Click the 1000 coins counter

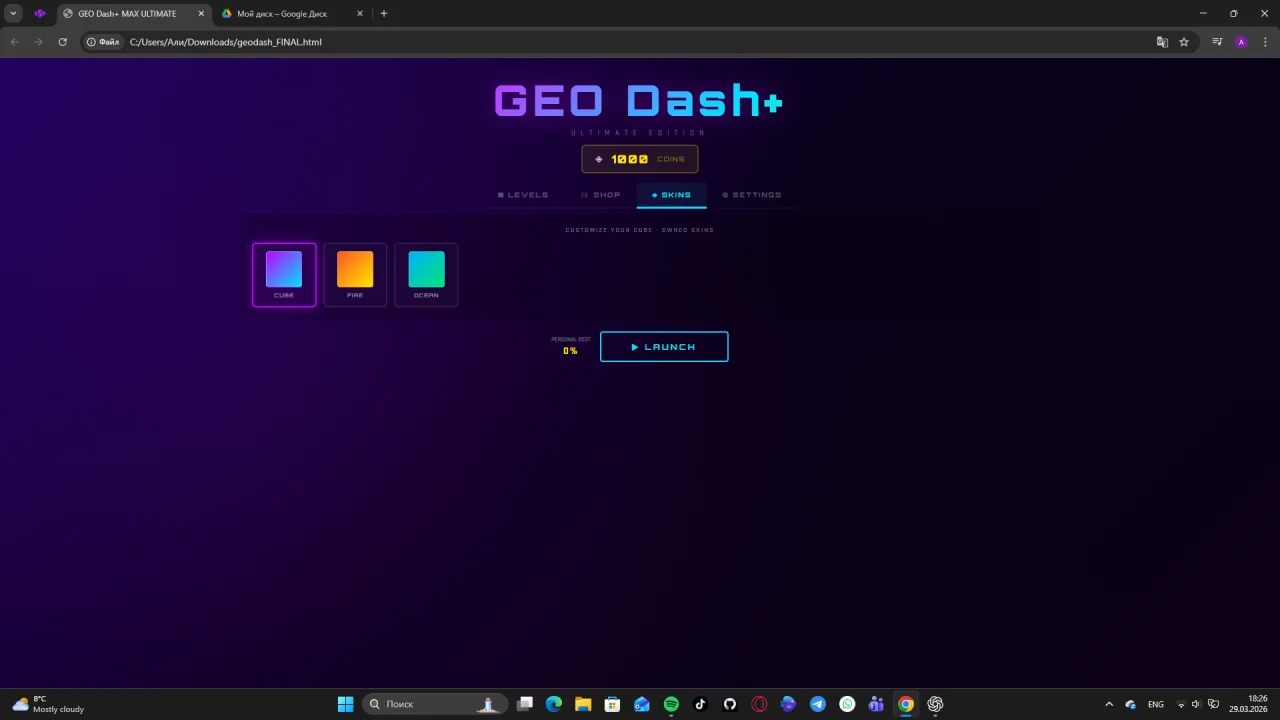pos(640,159)
